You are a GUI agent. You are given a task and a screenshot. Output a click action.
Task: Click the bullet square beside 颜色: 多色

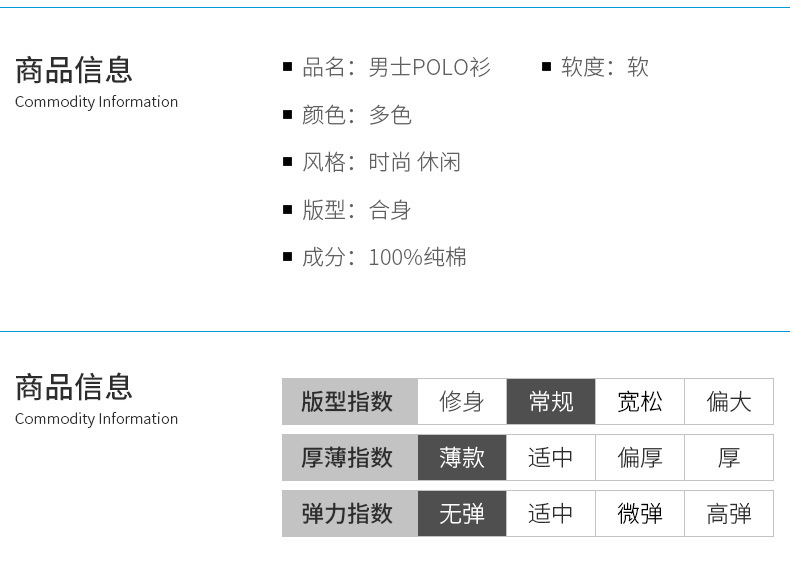coord(287,115)
